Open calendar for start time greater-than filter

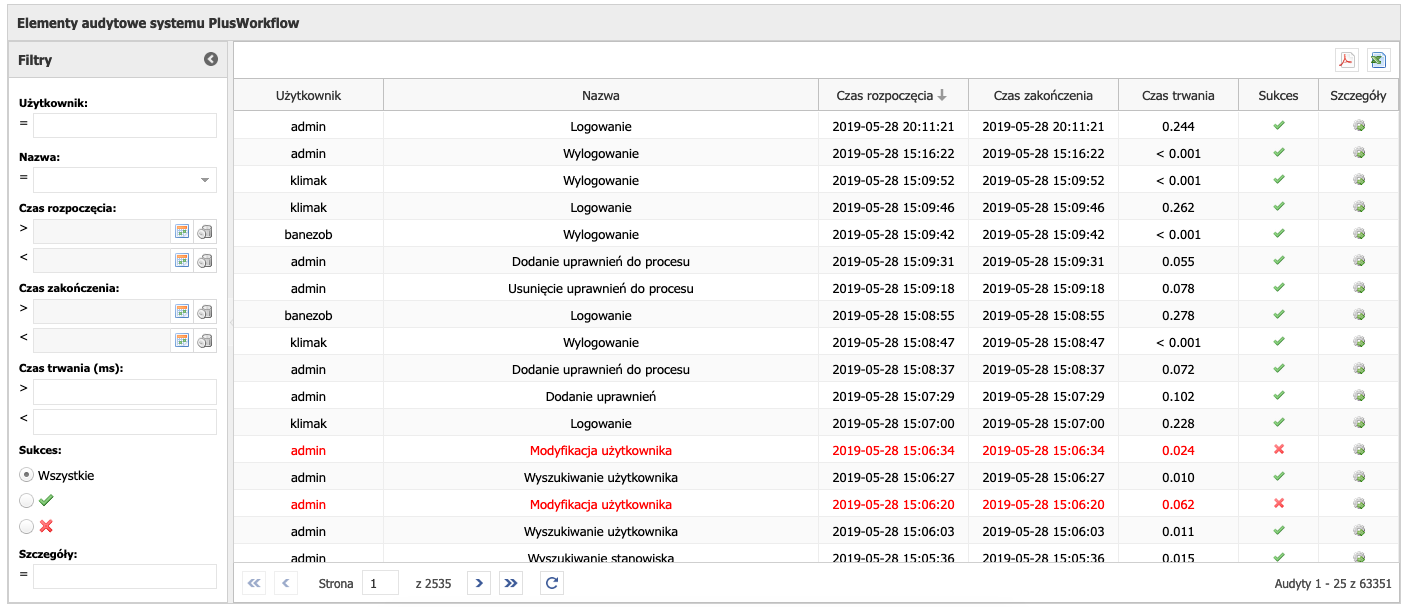click(182, 232)
